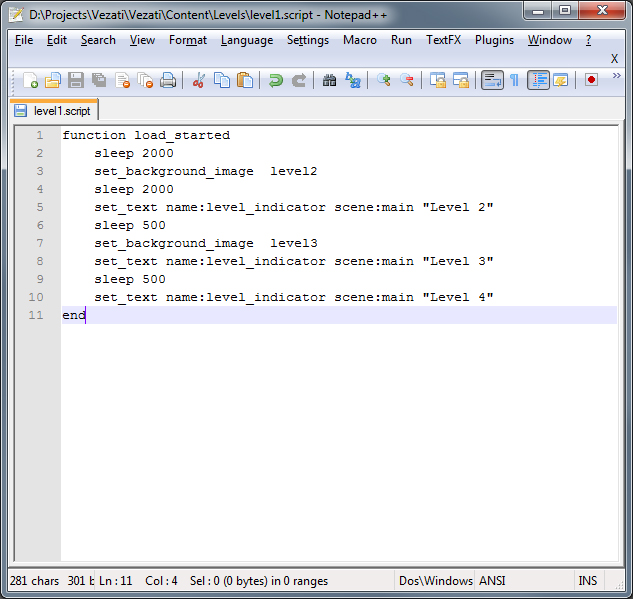Screen dimensions: 633x599
Task: Click 'level2' on line 3
Action: [293, 171]
